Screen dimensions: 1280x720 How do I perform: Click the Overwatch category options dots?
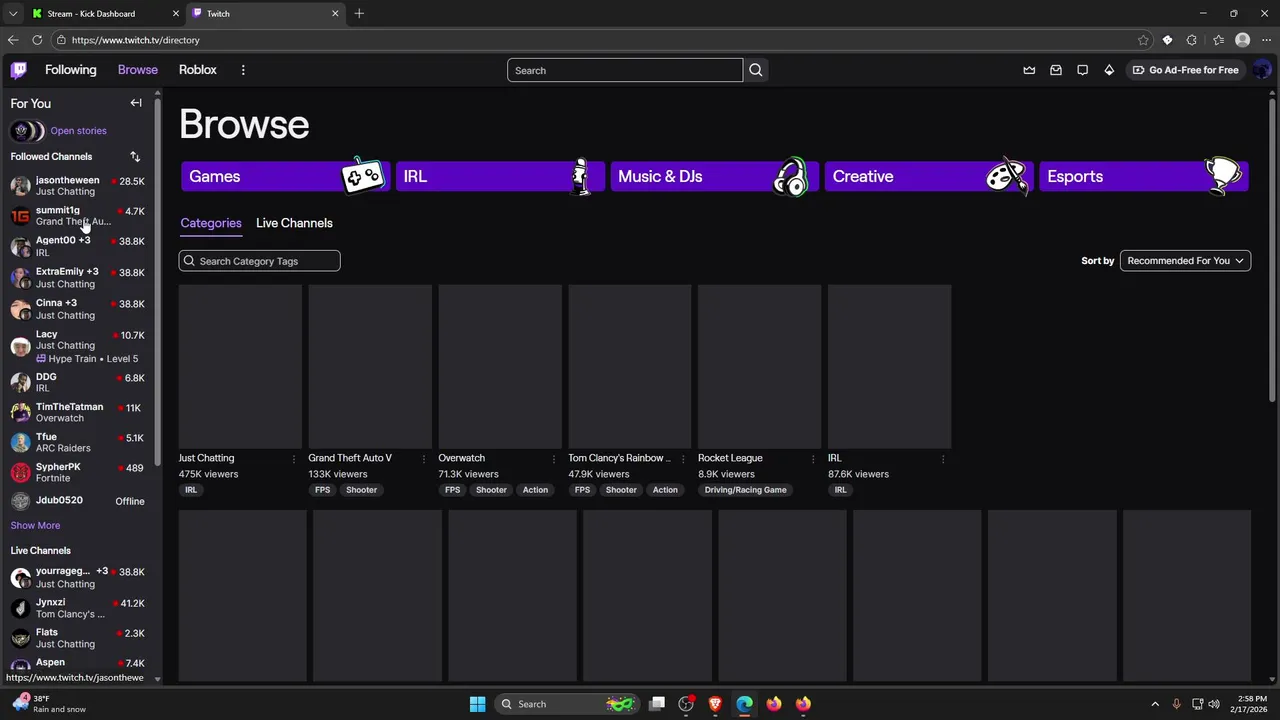click(553, 458)
